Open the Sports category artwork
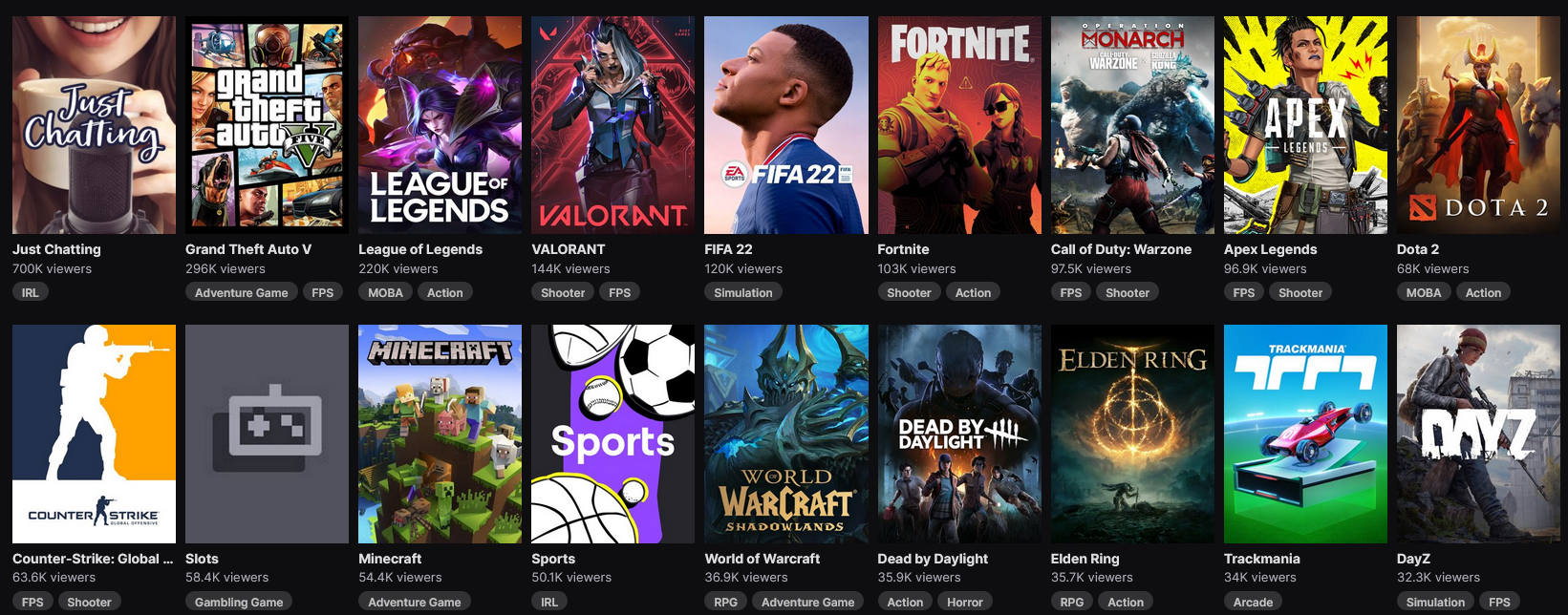 [x=613, y=434]
